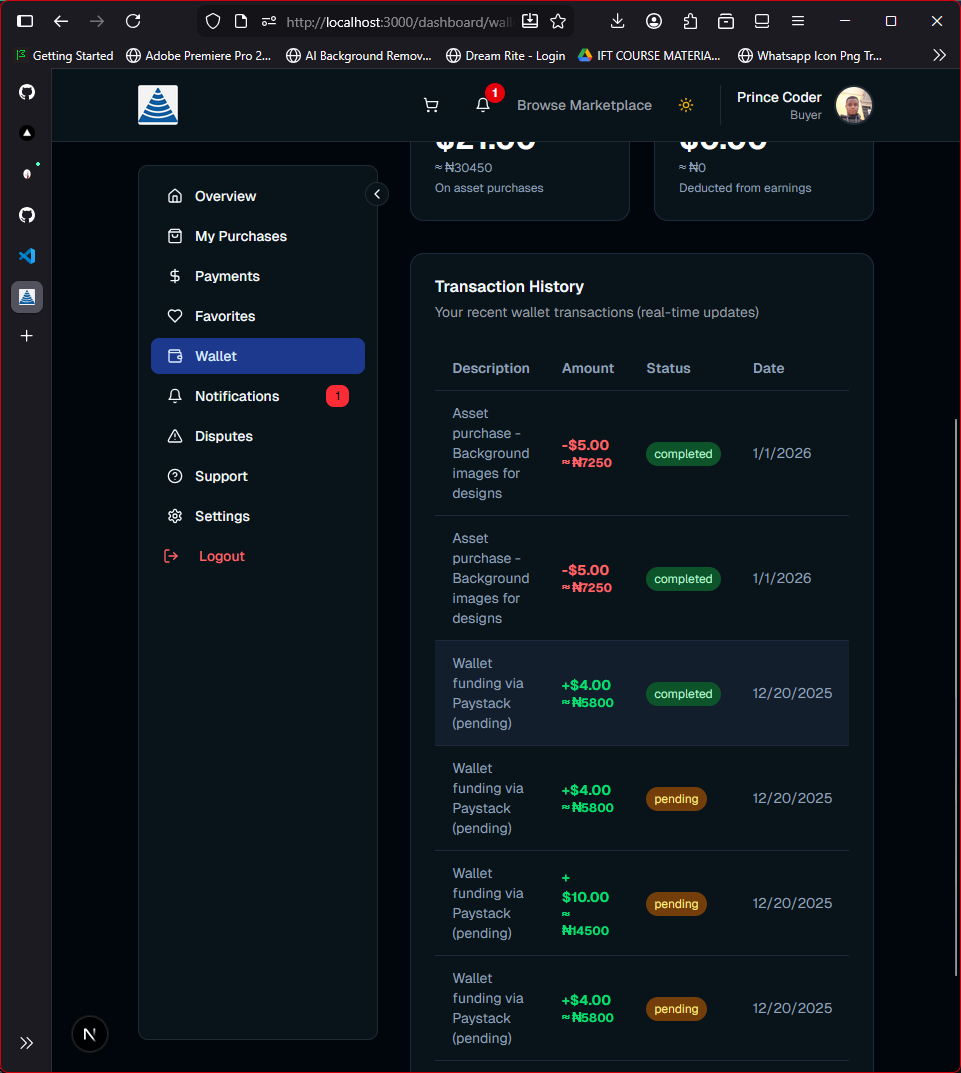The width and height of the screenshot is (961, 1073).
Task: Open the Prince Coder profile avatar
Action: [854, 105]
